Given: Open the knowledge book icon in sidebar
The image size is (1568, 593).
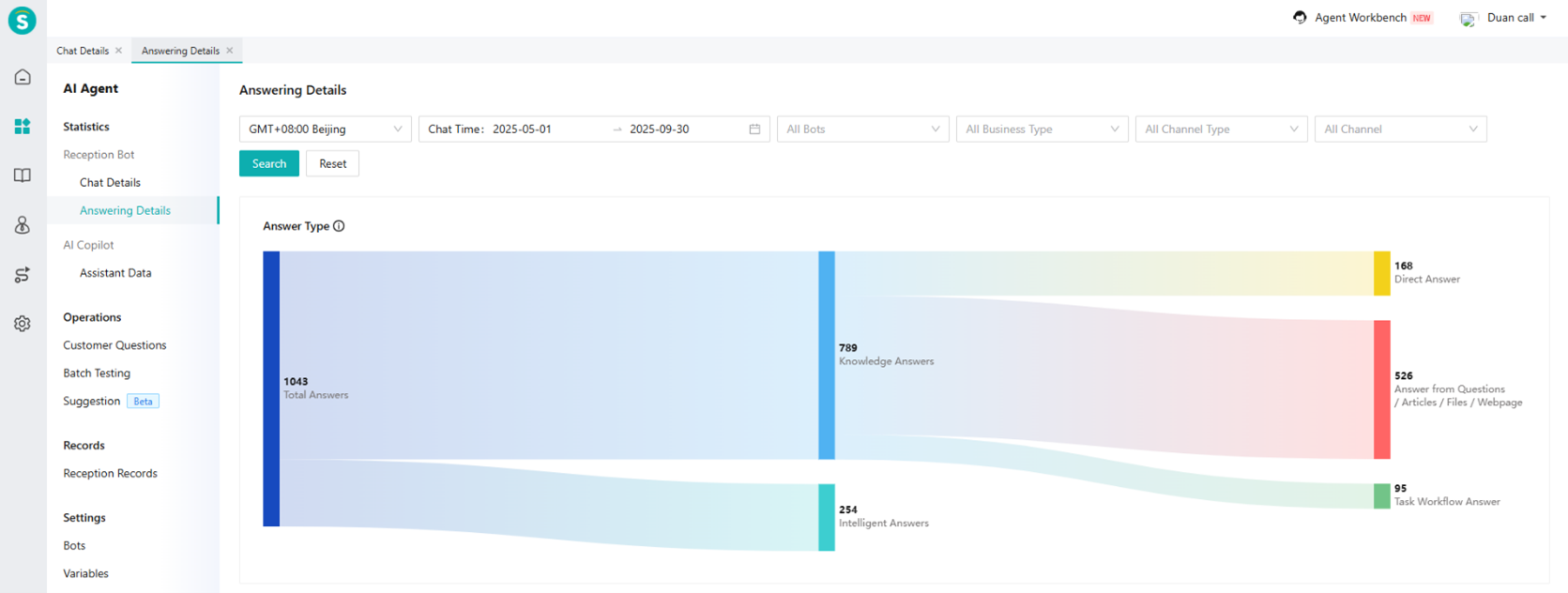Looking at the screenshot, I should (23, 175).
